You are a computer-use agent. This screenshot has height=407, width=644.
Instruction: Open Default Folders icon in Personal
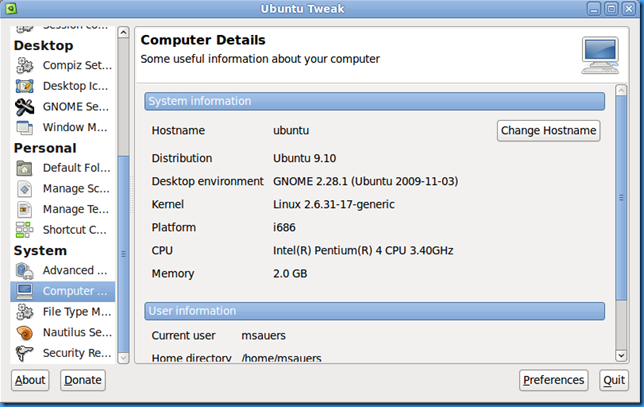point(25,168)
